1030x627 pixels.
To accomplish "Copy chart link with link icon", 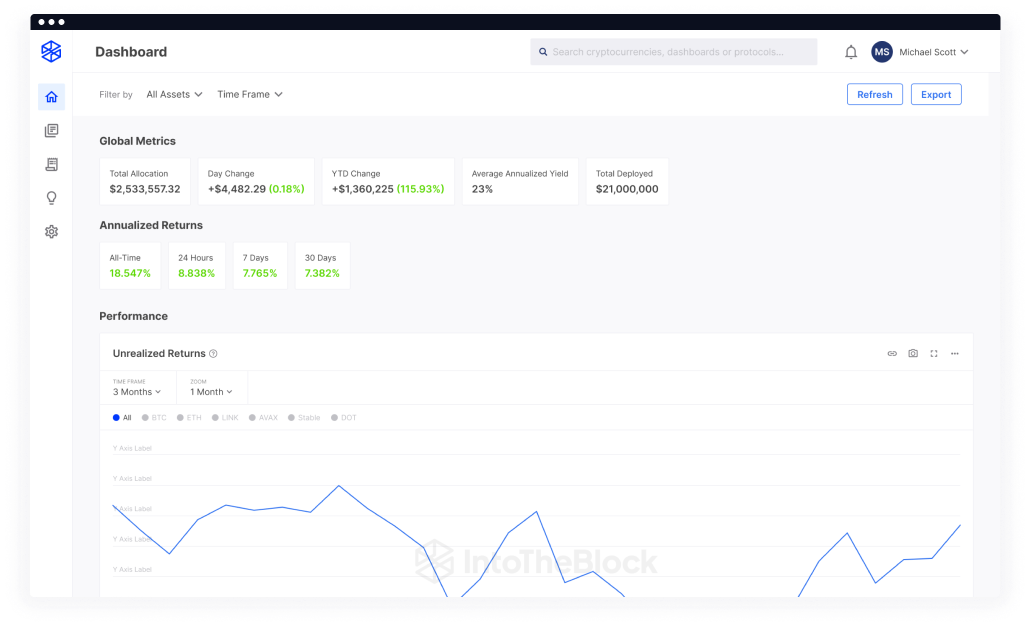I will point(892,353).
